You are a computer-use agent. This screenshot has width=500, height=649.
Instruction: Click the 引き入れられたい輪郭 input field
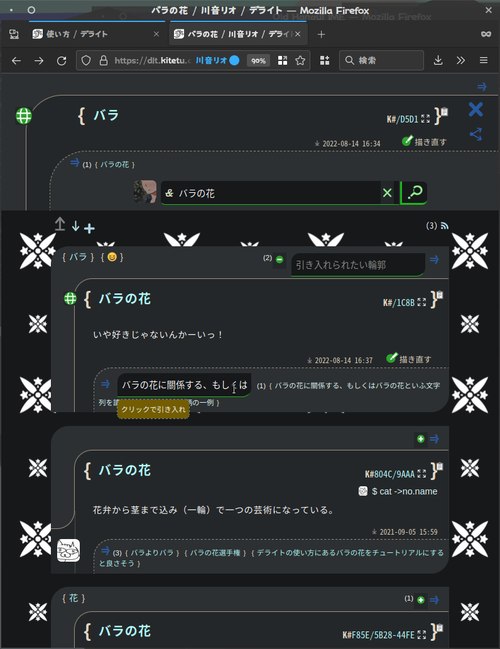tap(358, 265)
